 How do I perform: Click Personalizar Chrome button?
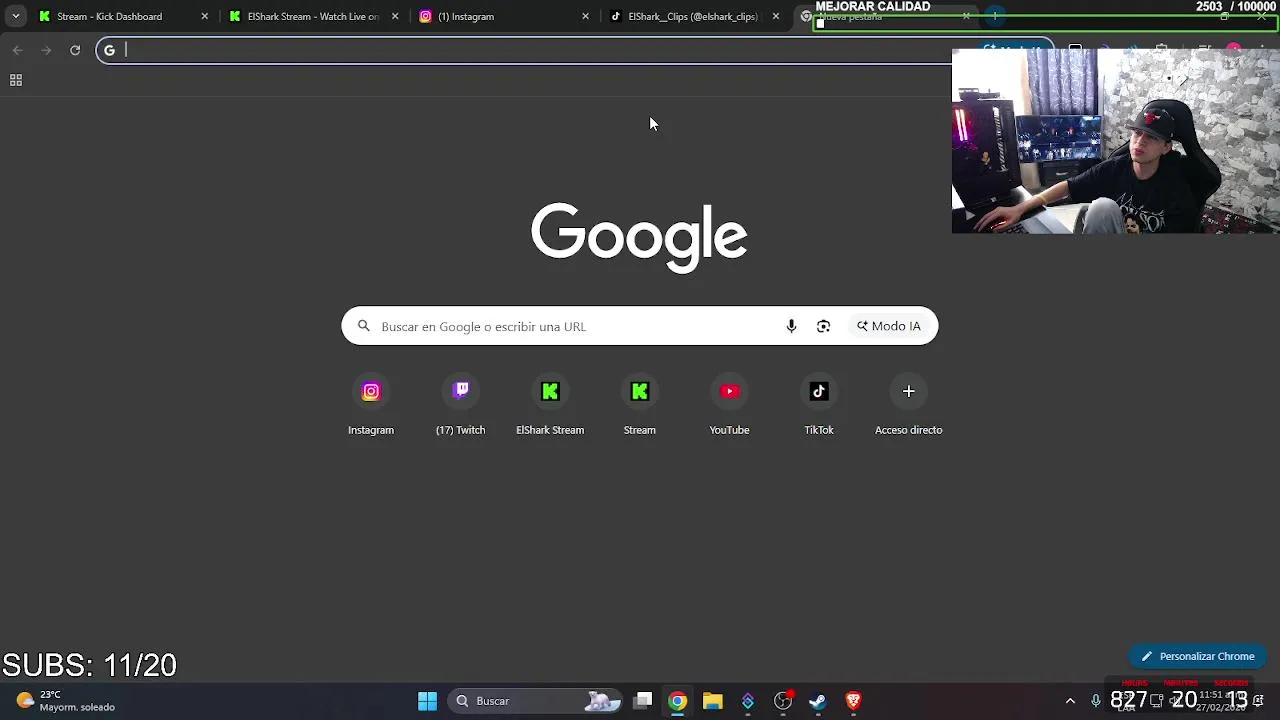coord(1198,656)
